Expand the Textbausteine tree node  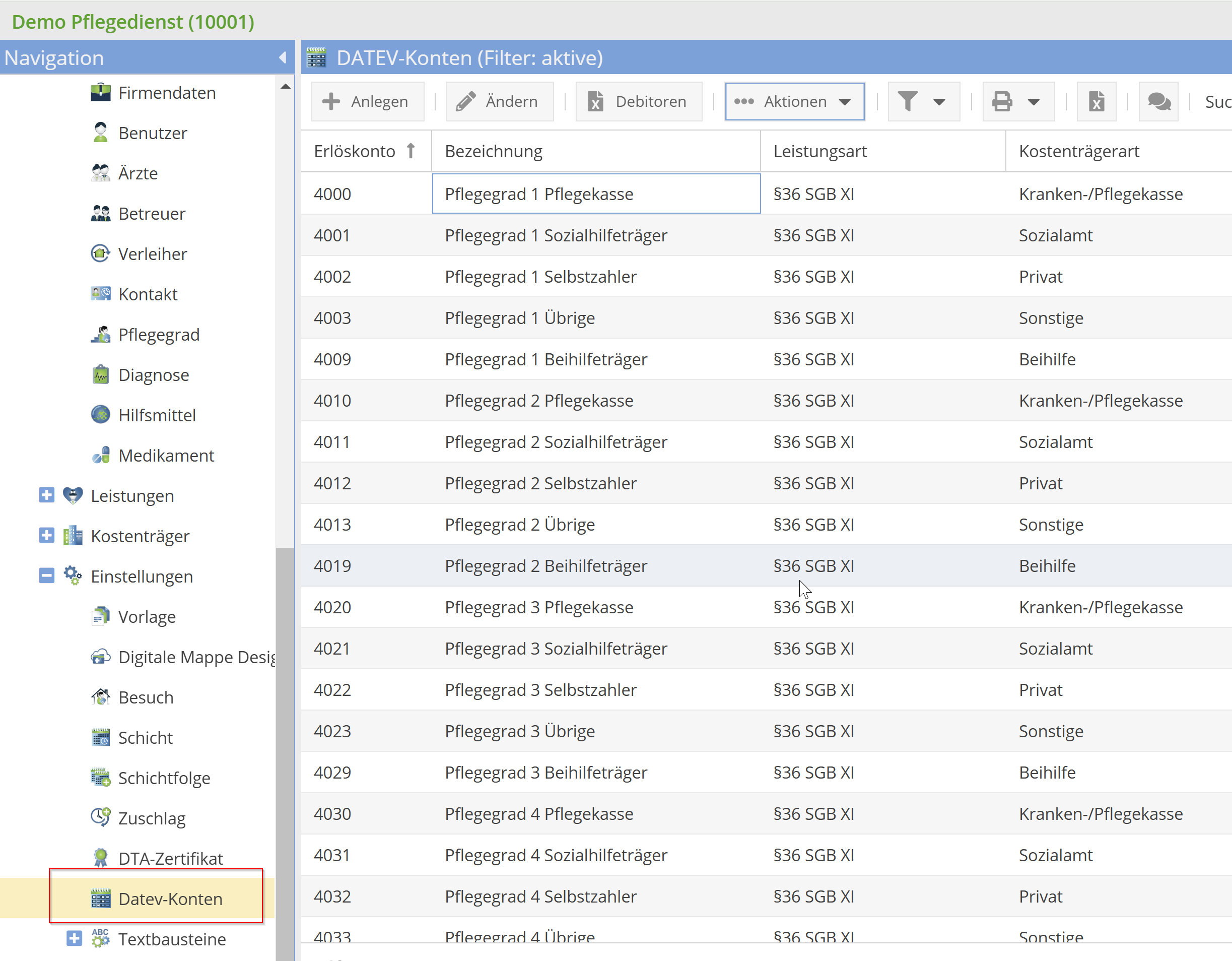[75, 938]
